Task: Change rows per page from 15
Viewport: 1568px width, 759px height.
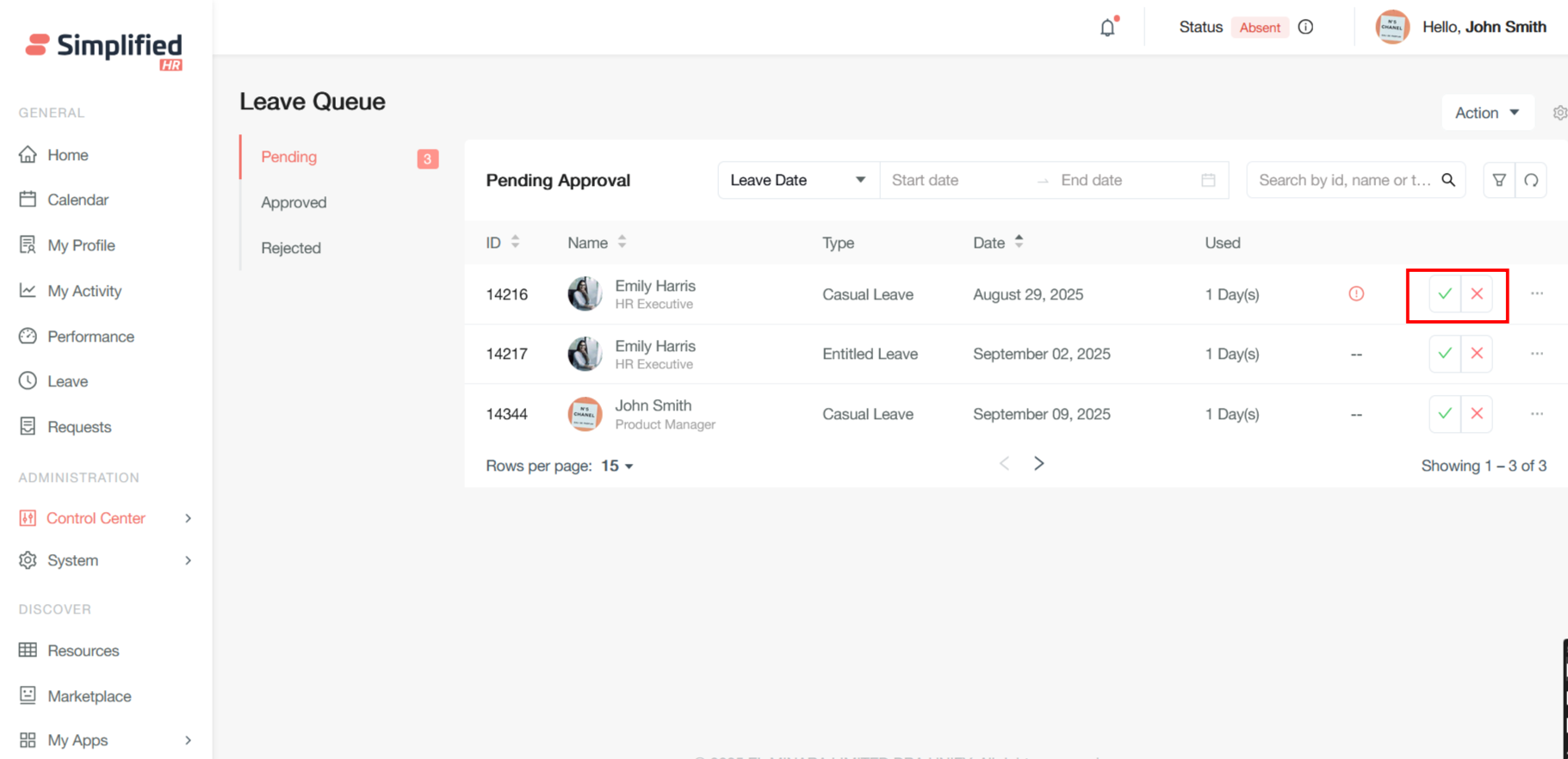Action: click(x=617, y=466)
